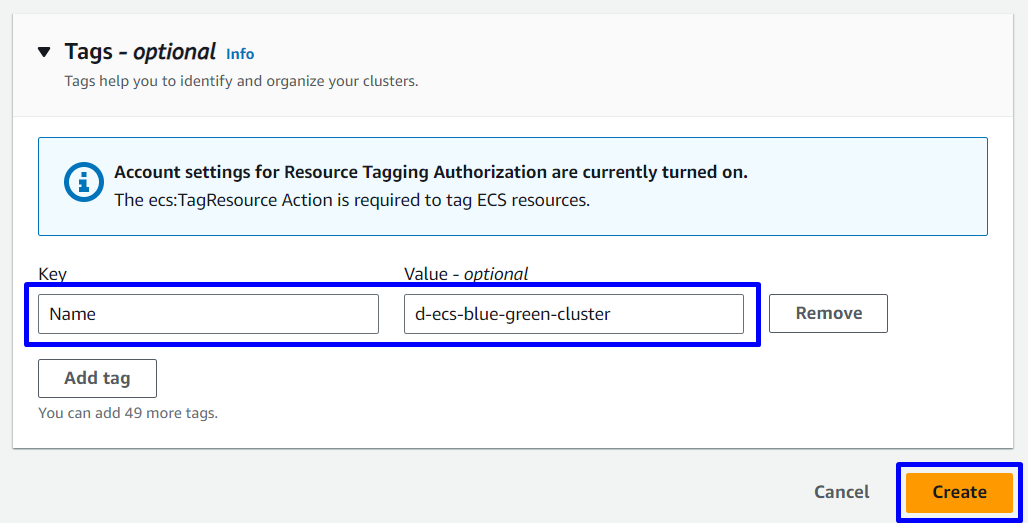Screen dimensions: 1028x523
Task: Click italic optional in the Tags heading
Action: pyautogui.click(x=174, y=52)
